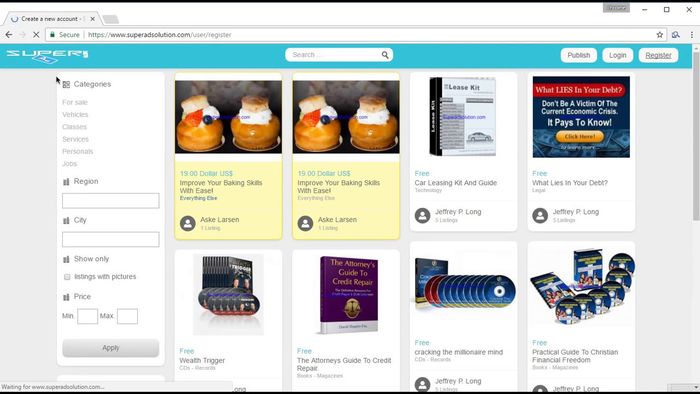Image resolution: width=700 pixels, height=394 pixels.
Task: Click the Publish button
Action: click(x=579, y=55)
